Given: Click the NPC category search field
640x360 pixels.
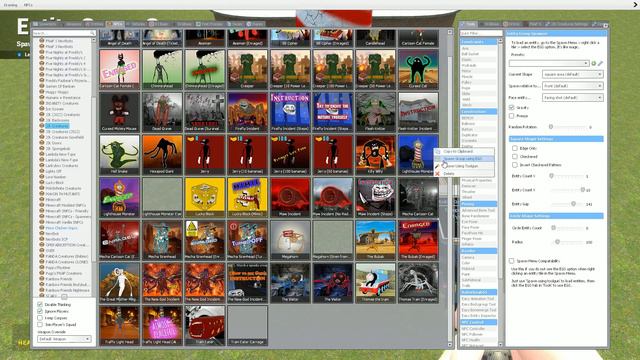Looking at the screenshot, I should coord(64,33).
